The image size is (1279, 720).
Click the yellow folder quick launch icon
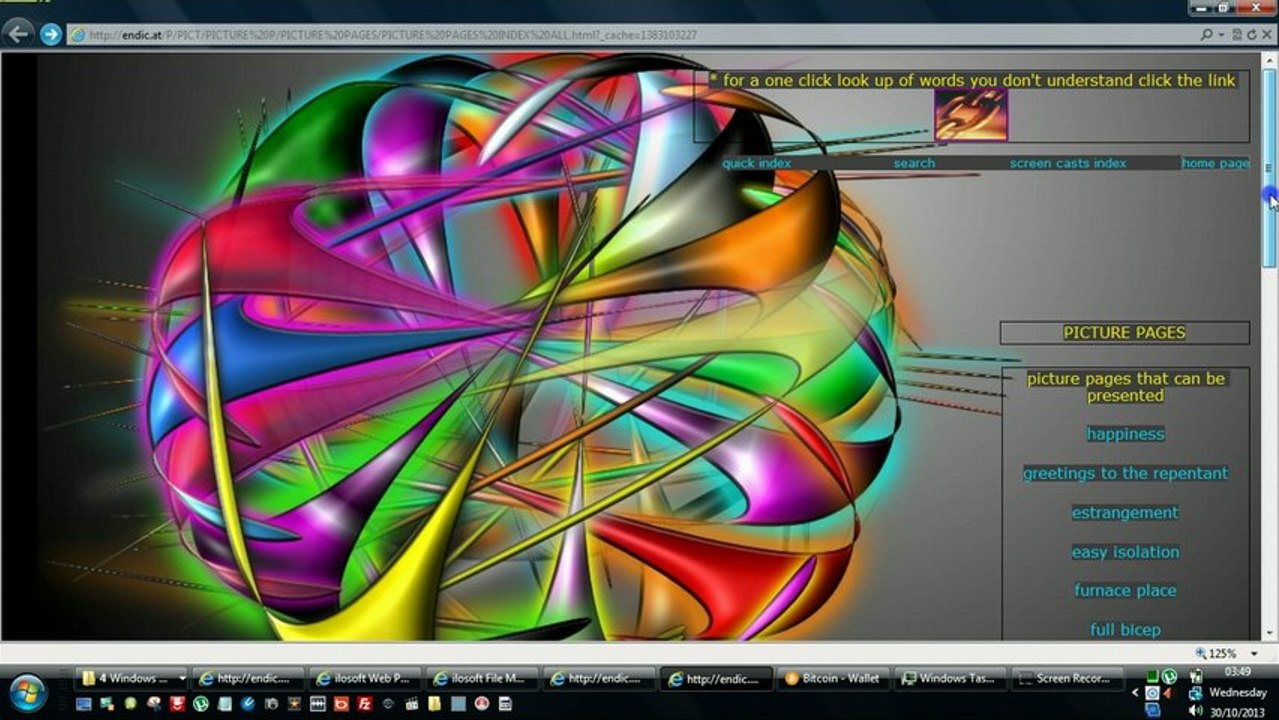(434, 704)
